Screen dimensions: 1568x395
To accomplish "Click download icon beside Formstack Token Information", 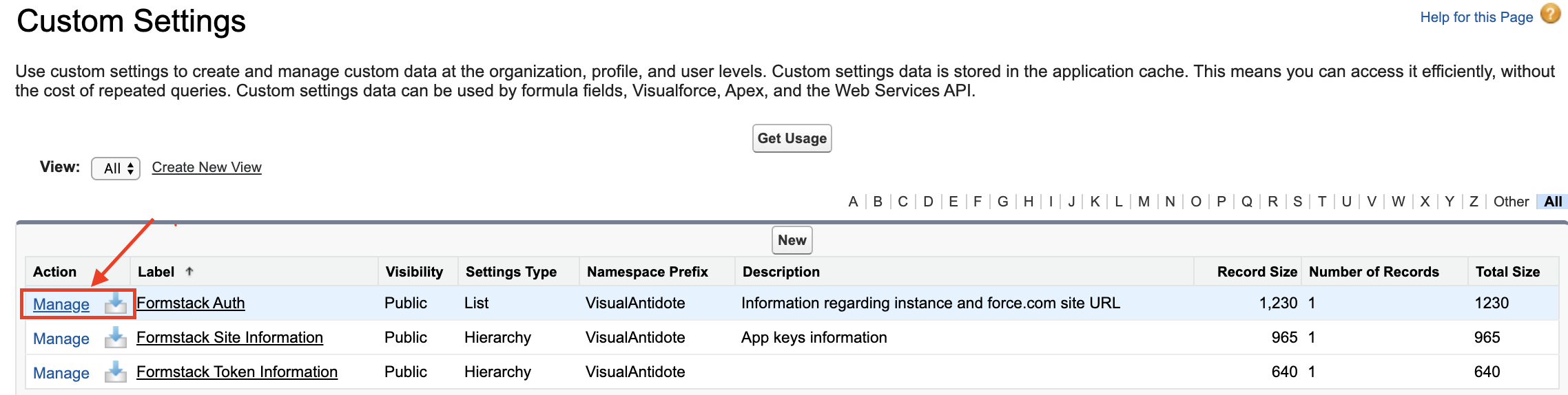I will (116, 372).
